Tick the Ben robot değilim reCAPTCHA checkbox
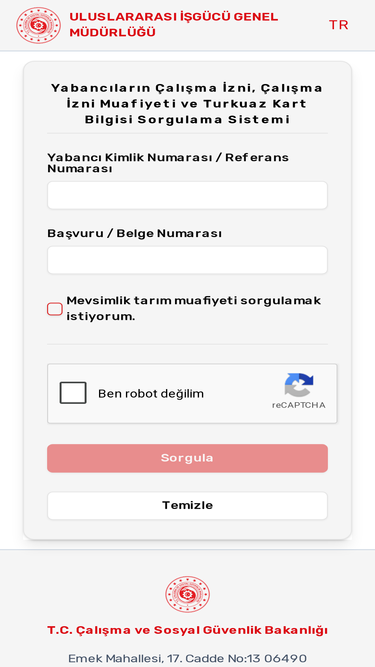This screenshot has height=667, width=375. (73, 393)
